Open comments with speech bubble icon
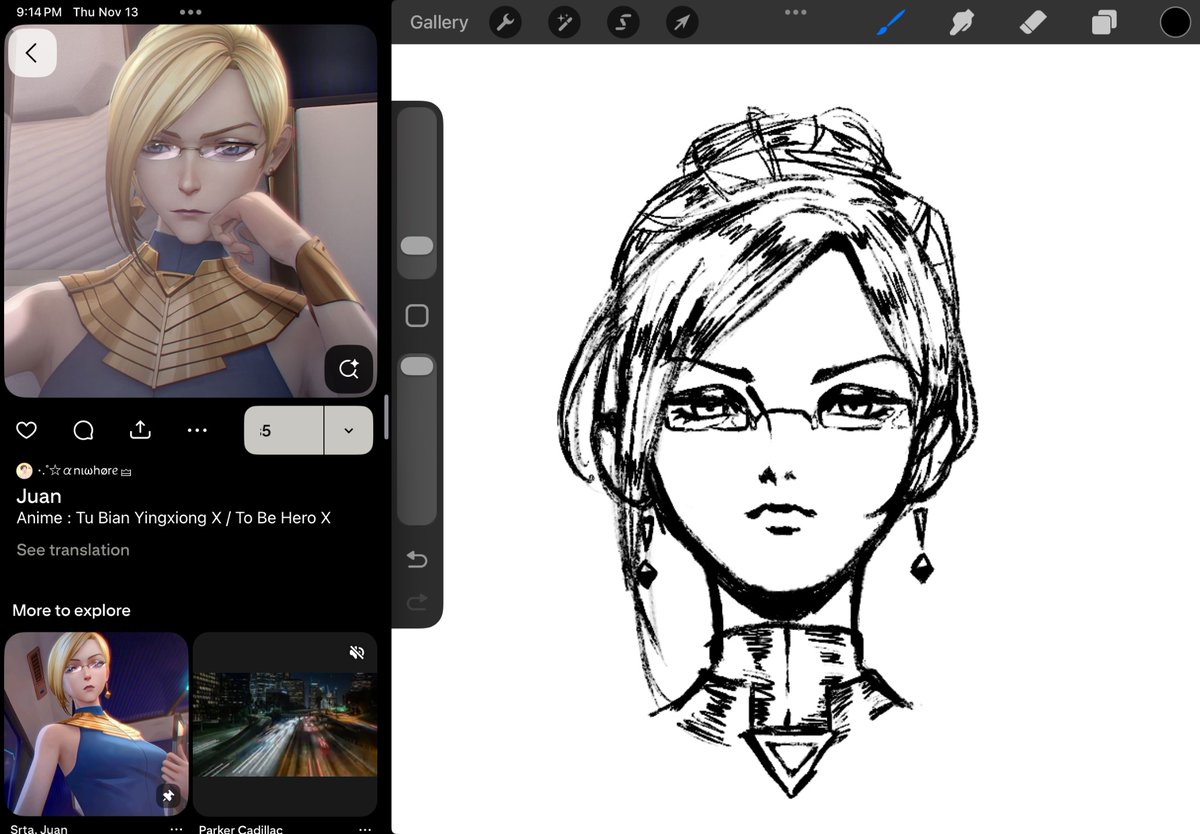The image size is (1200, 834). coord(84,430)
